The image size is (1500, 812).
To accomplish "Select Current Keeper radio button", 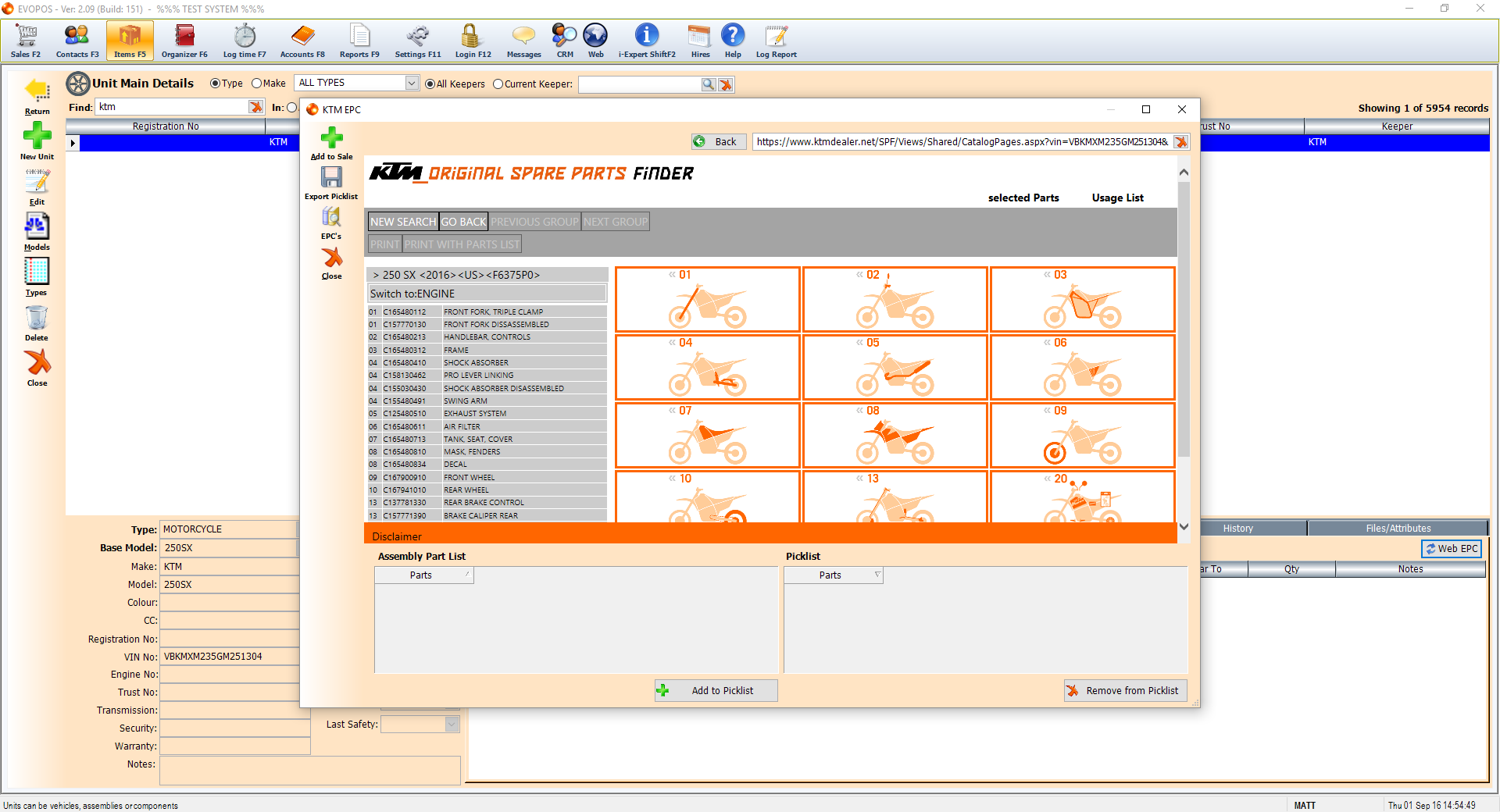I will (x=498, y=84).
